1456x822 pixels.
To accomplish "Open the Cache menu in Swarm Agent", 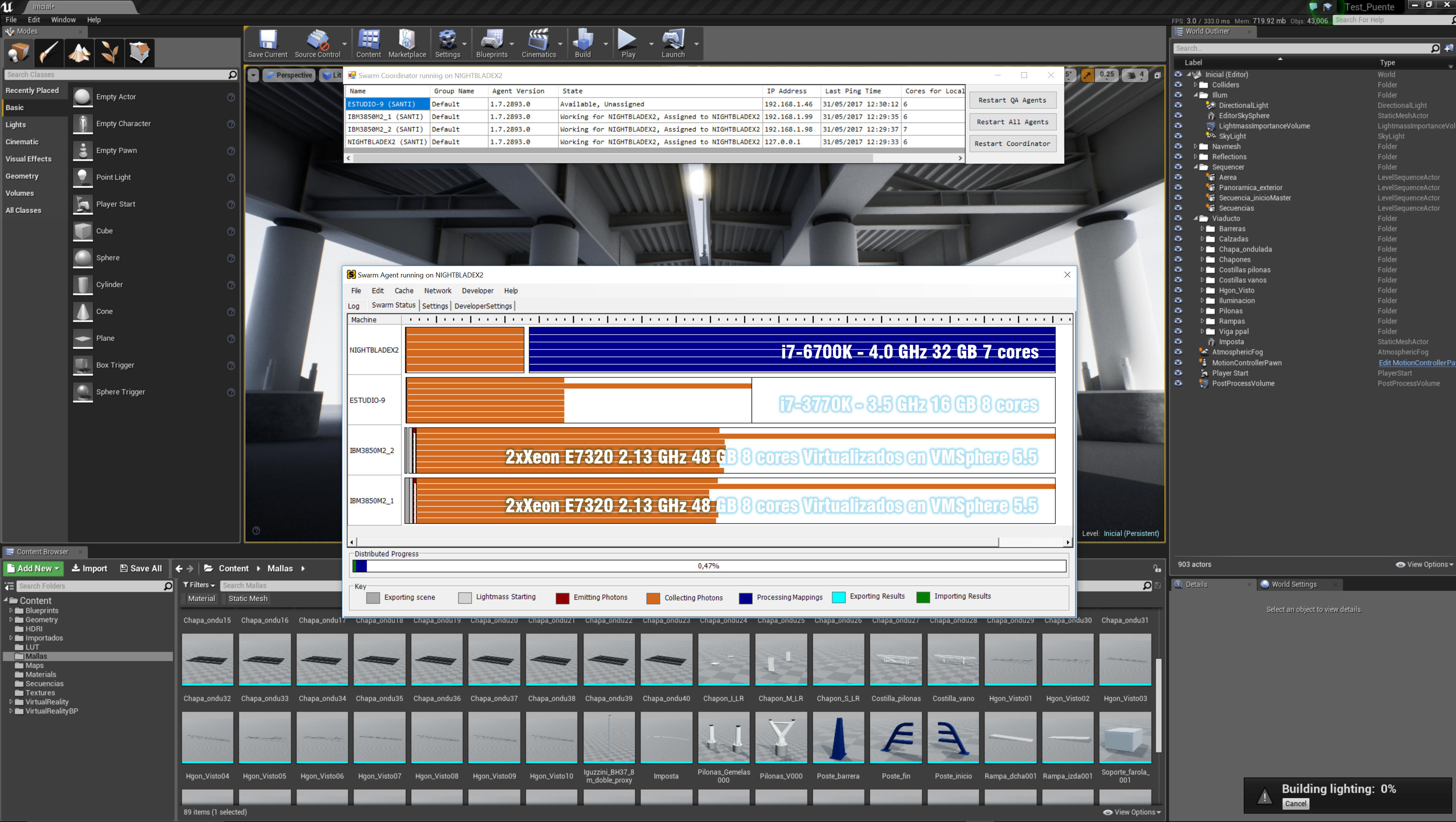I will (404, 291).
